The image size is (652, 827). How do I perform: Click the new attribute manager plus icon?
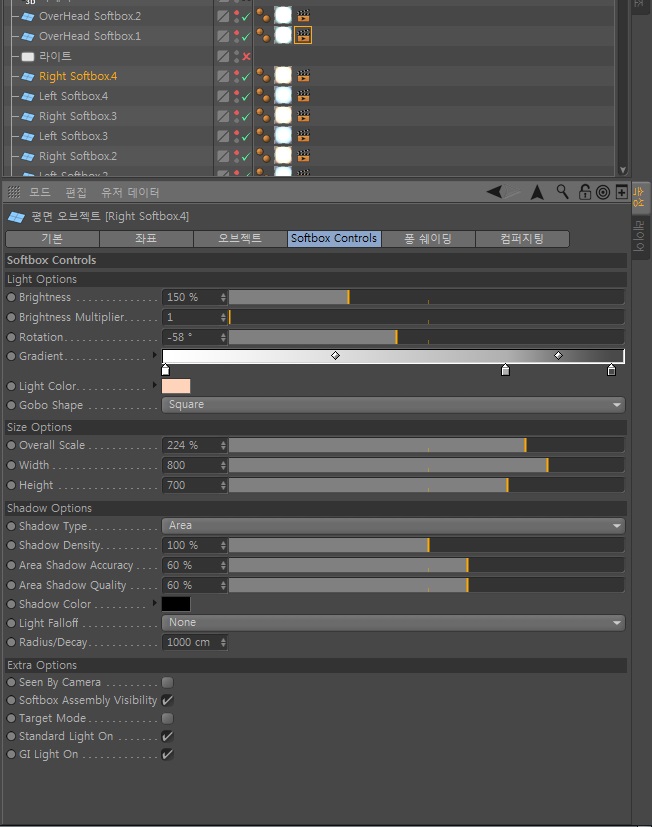coord(621,192)
